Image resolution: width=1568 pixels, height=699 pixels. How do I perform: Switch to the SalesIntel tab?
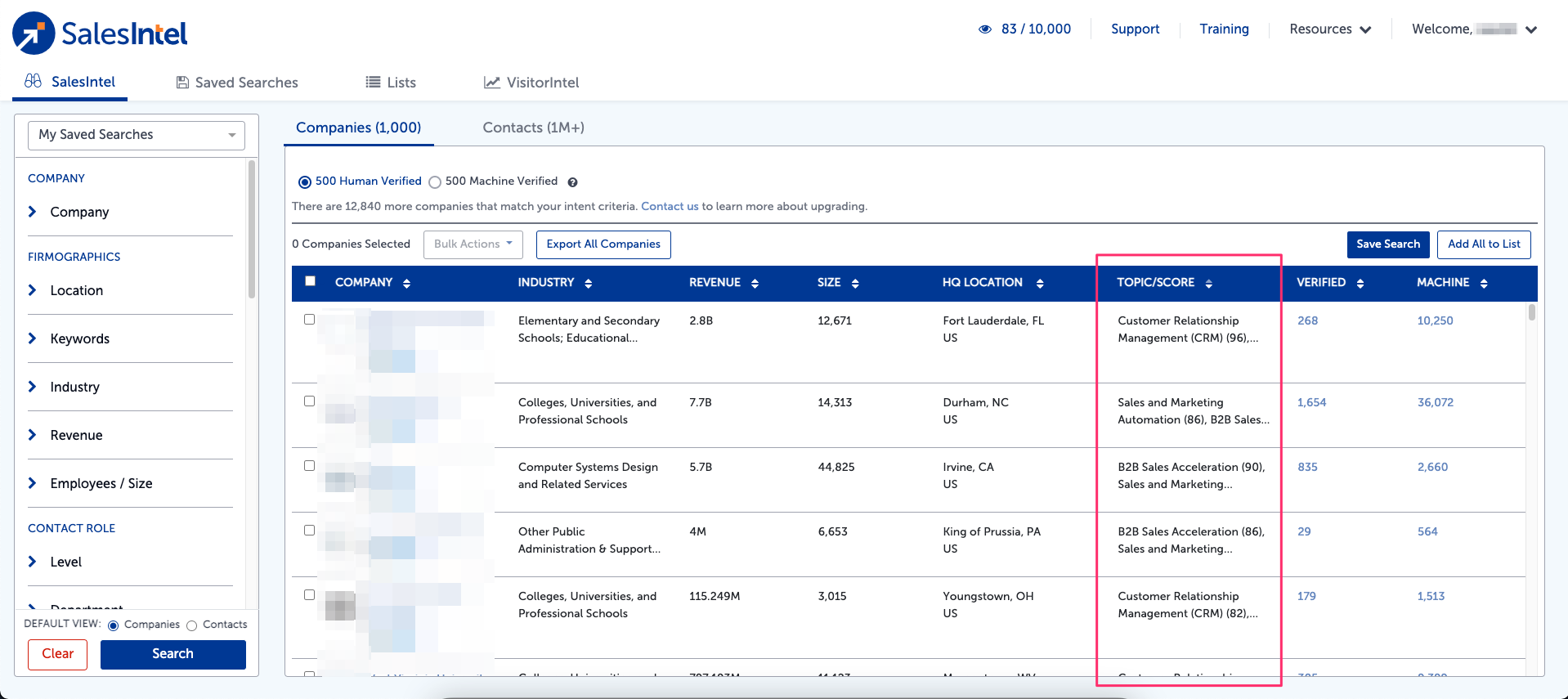click(x=70, y=82)
